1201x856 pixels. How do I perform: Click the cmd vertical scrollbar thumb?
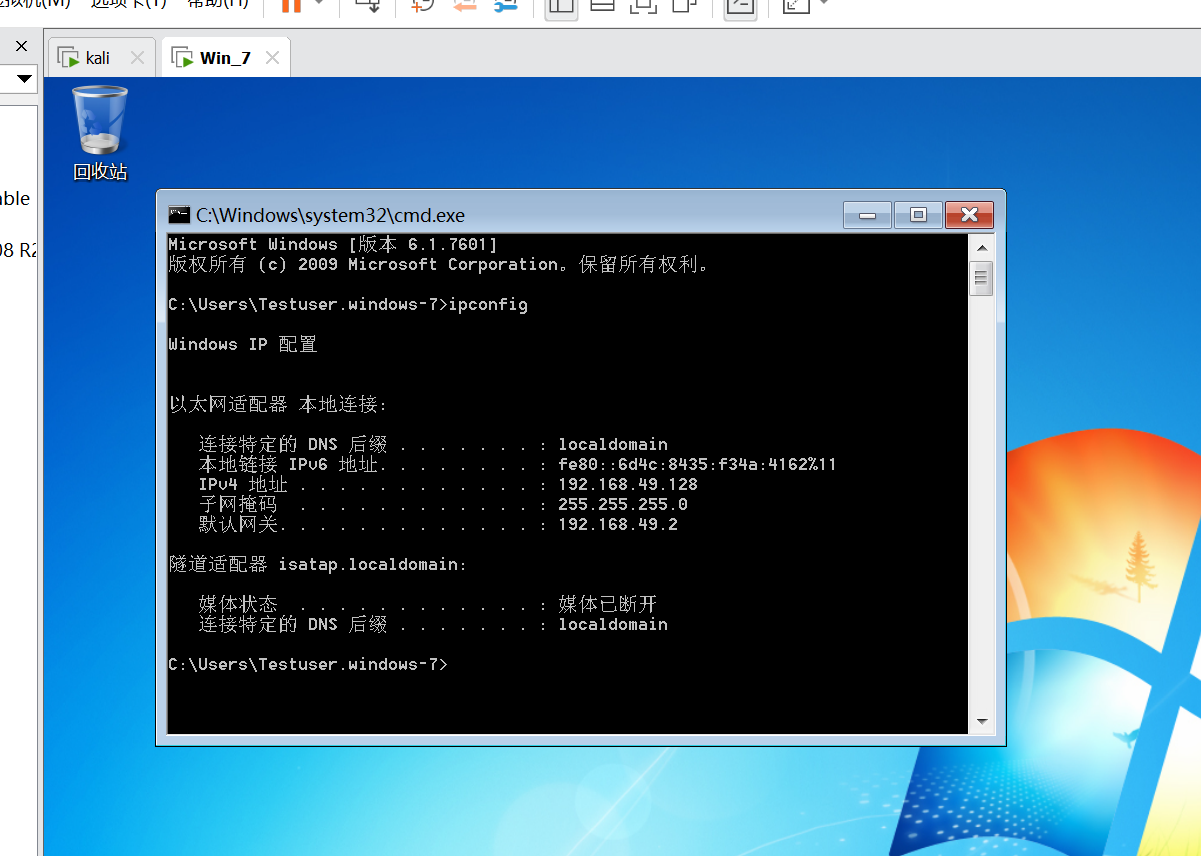coord(981,279)
